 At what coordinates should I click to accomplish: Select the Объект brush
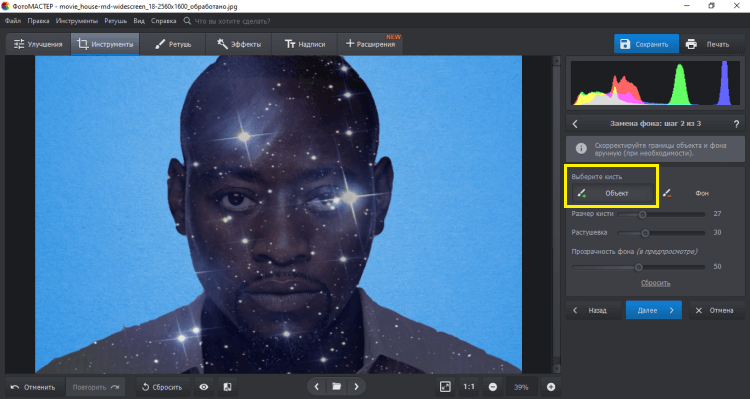[x=613, y=193]
